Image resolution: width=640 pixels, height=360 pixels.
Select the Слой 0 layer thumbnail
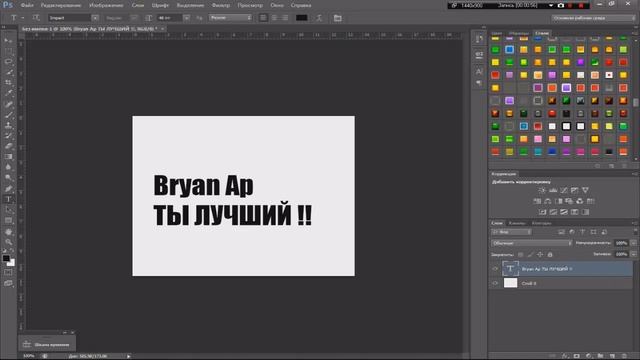[x=511, y=283]
